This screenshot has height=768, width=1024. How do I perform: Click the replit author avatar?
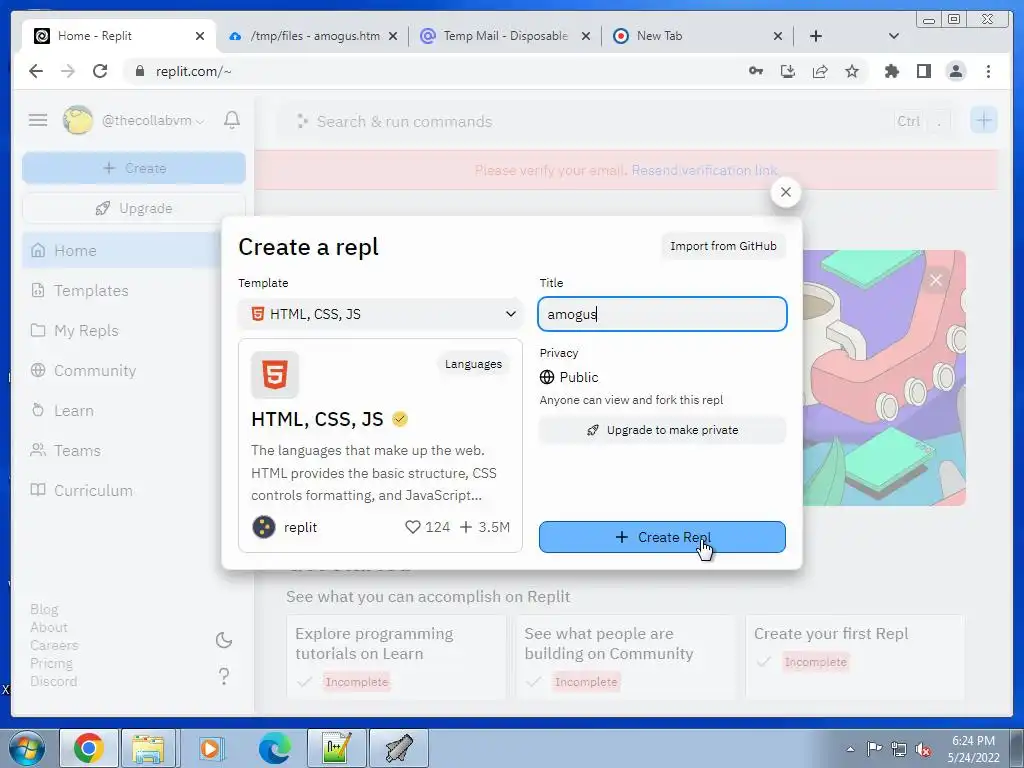[x=264, y=527]
